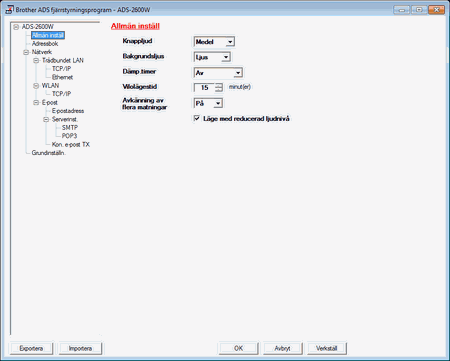
Task: Collapse the E-post tree node
Action: pyautogui.click(x=36, y=103)
